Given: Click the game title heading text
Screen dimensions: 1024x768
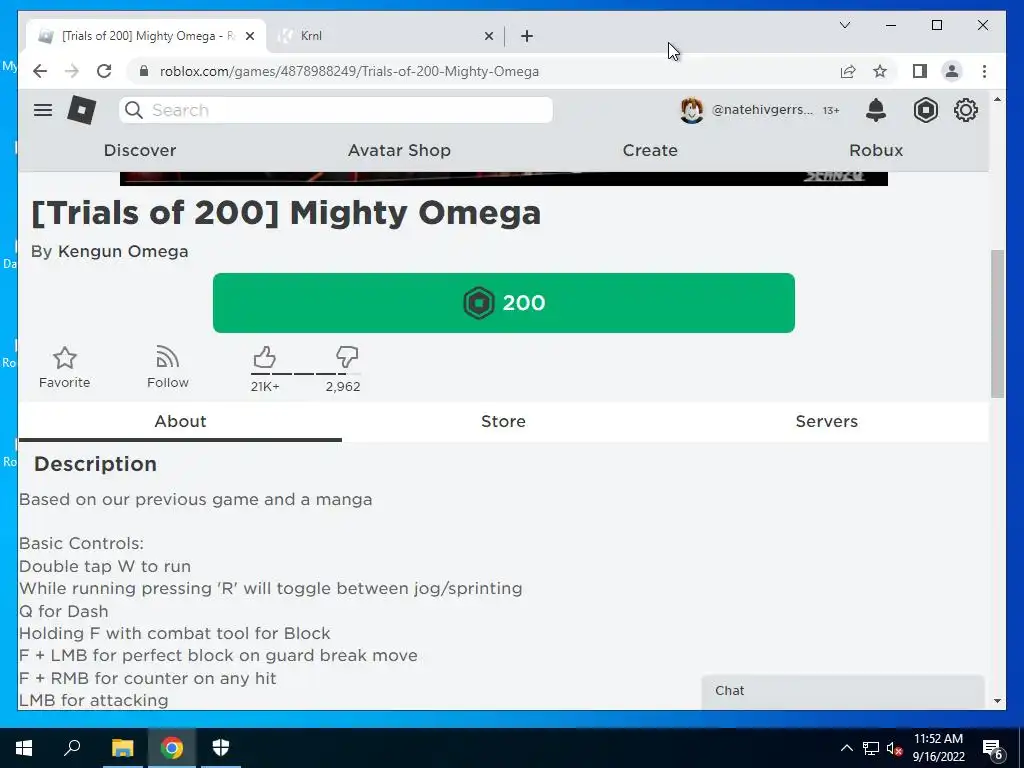Looking at the screenshot, I should (286, 213).
